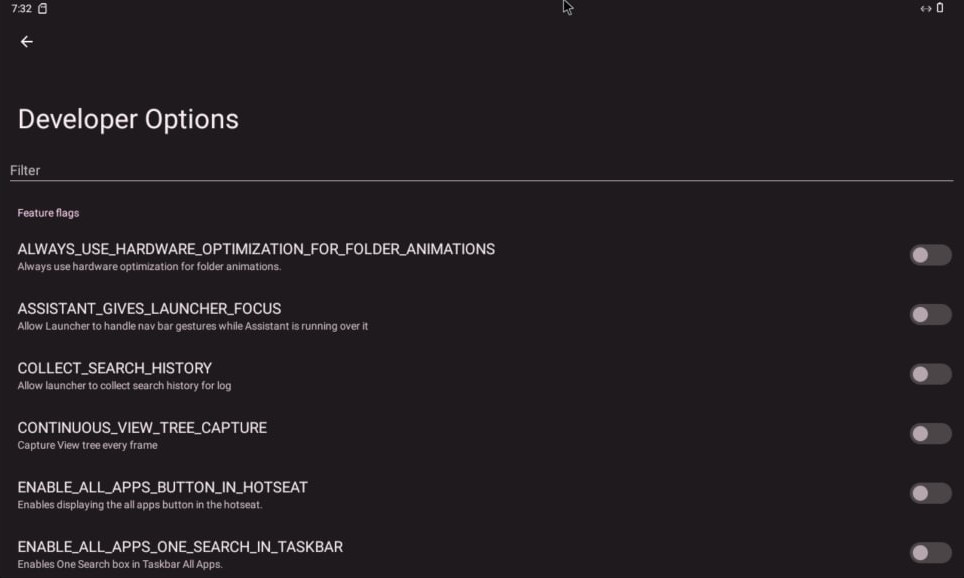
Task: Enable CONTINUOUS_VIEW_TREE_CAPTURE switch
Action: coord(930,434)
